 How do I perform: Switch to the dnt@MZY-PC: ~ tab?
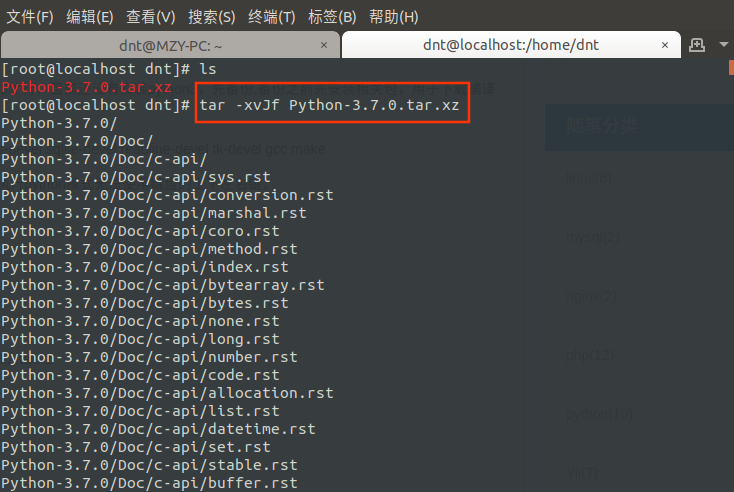[170, 45]
